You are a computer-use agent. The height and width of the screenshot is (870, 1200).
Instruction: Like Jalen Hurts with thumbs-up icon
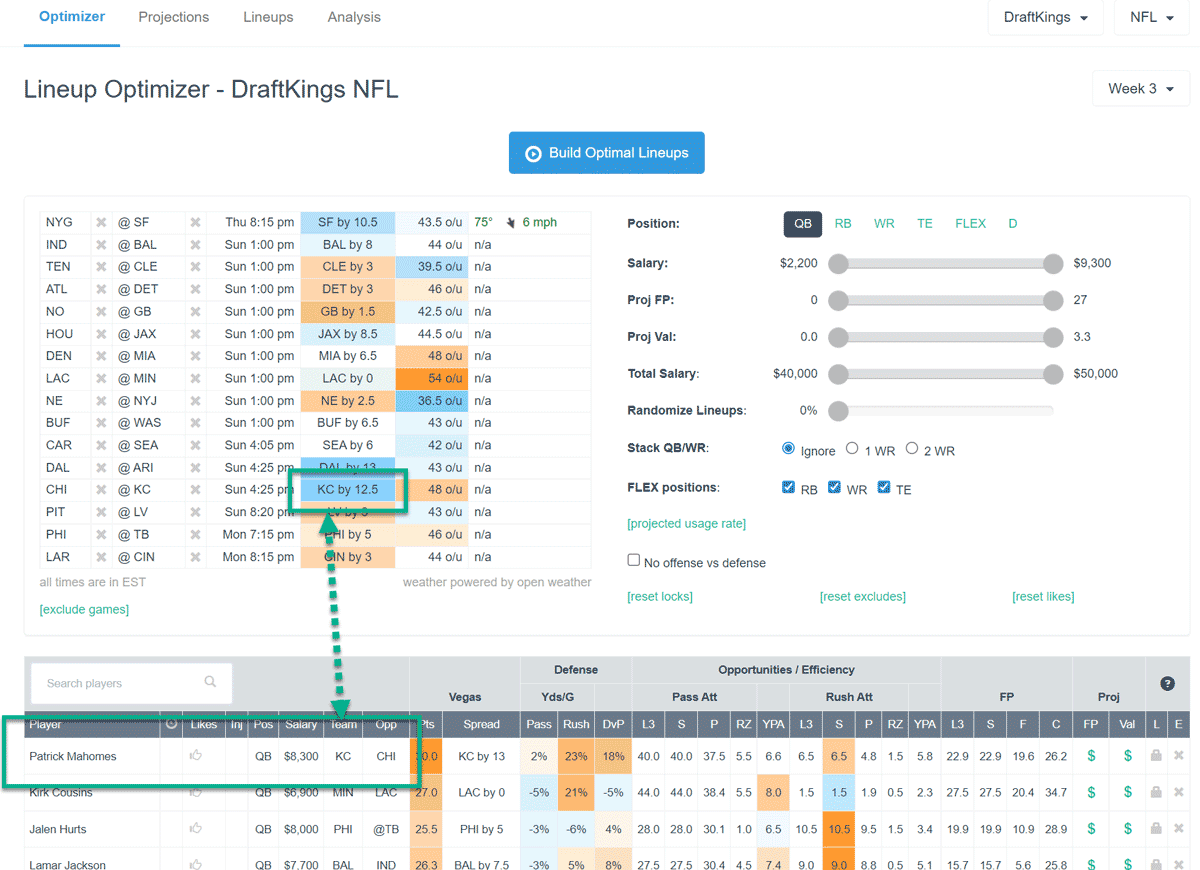(196, 829)
